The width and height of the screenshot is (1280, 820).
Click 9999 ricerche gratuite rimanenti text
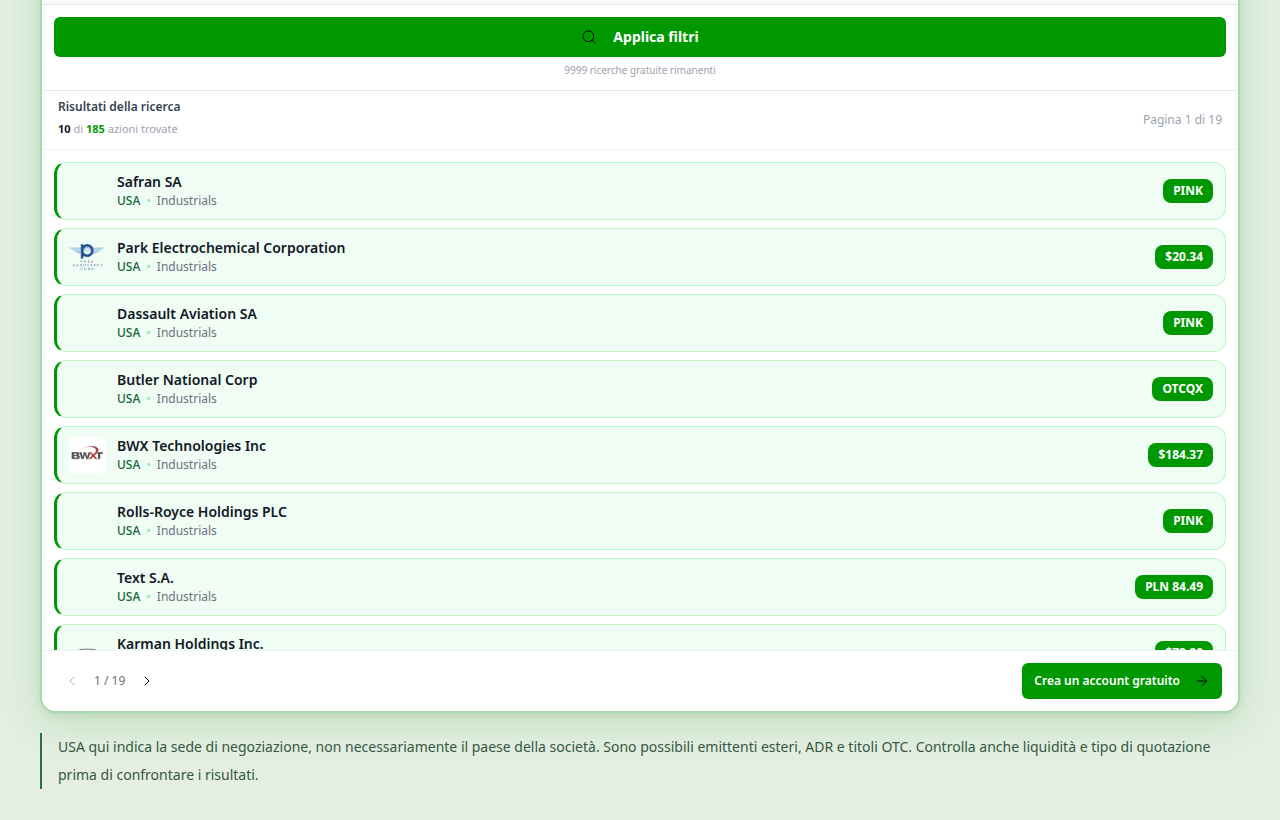(x=640, y=70)
